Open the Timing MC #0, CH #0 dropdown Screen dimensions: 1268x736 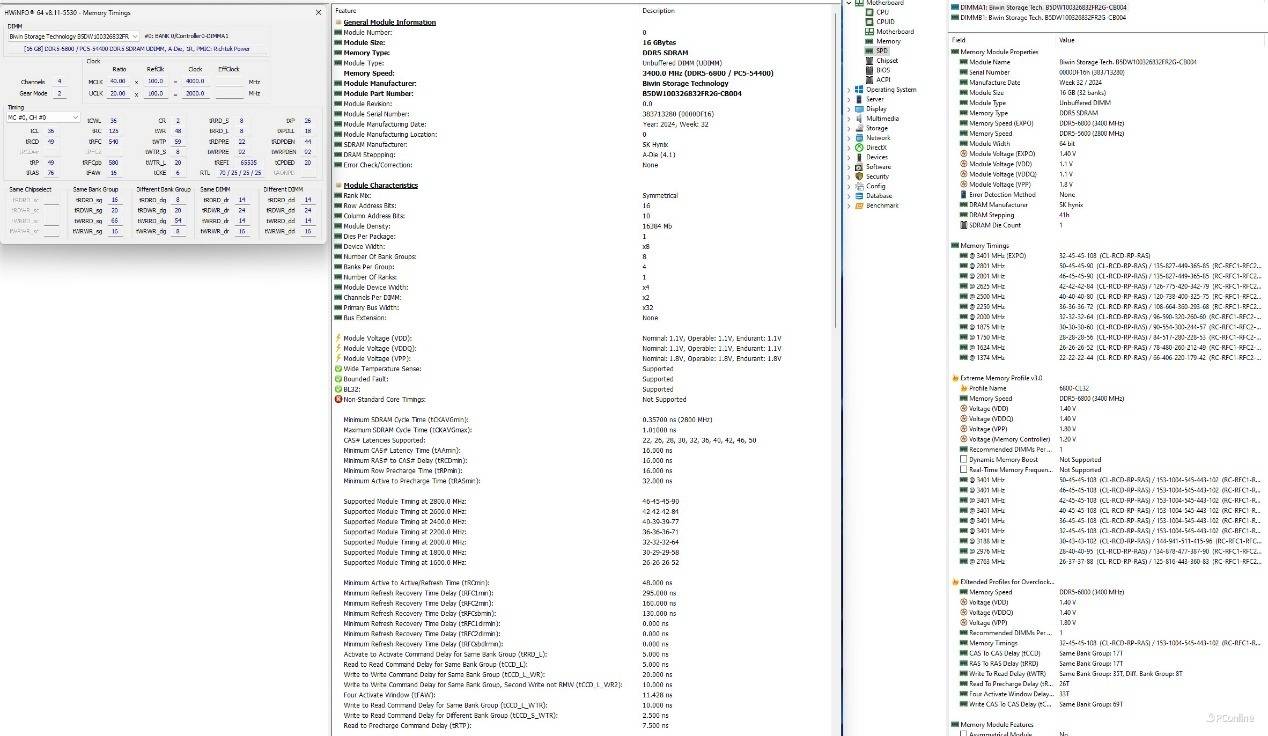pyautogui.click(x=74, y=118)
